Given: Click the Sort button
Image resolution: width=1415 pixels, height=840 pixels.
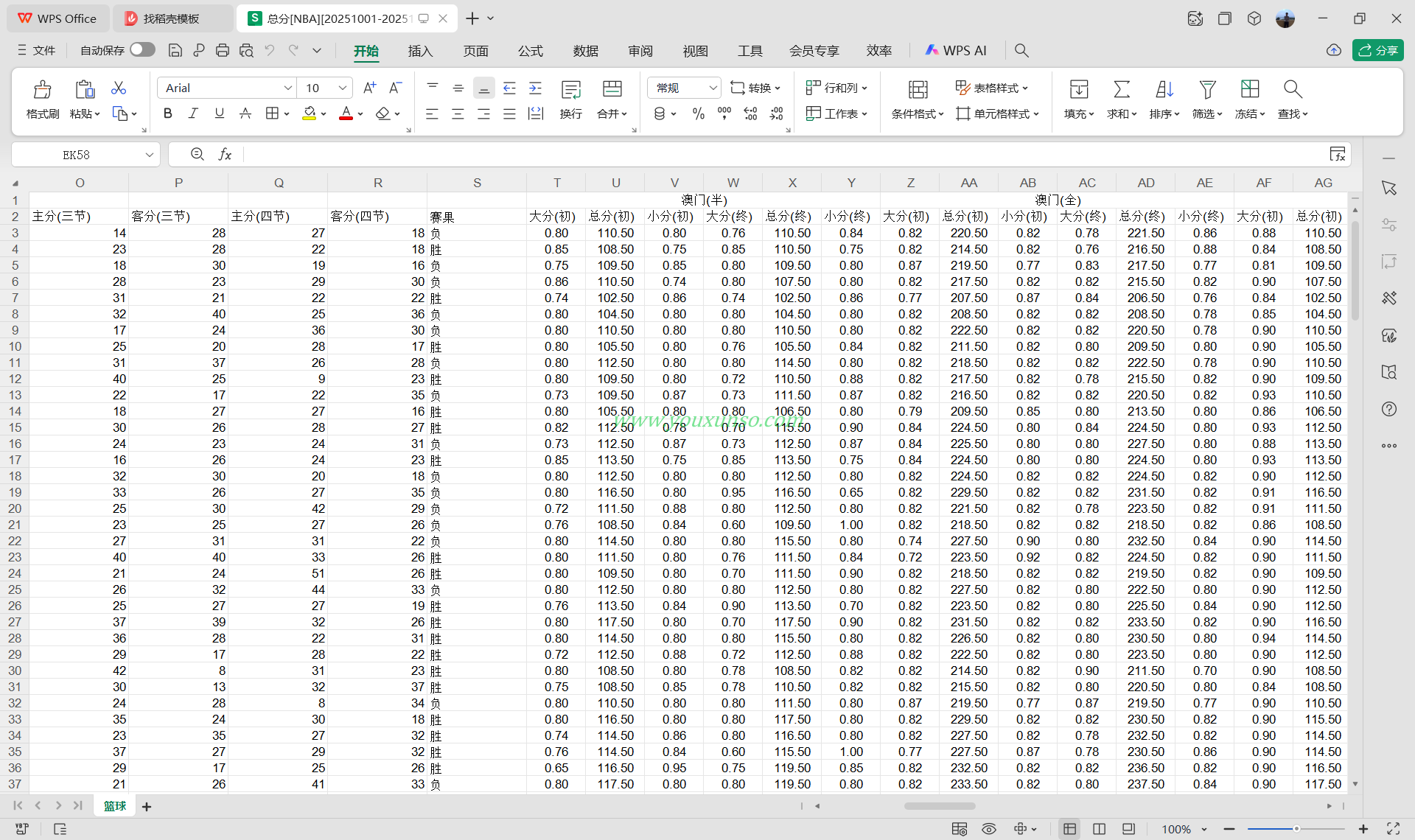Looking at the screenshot, I should coord(1164,99).
